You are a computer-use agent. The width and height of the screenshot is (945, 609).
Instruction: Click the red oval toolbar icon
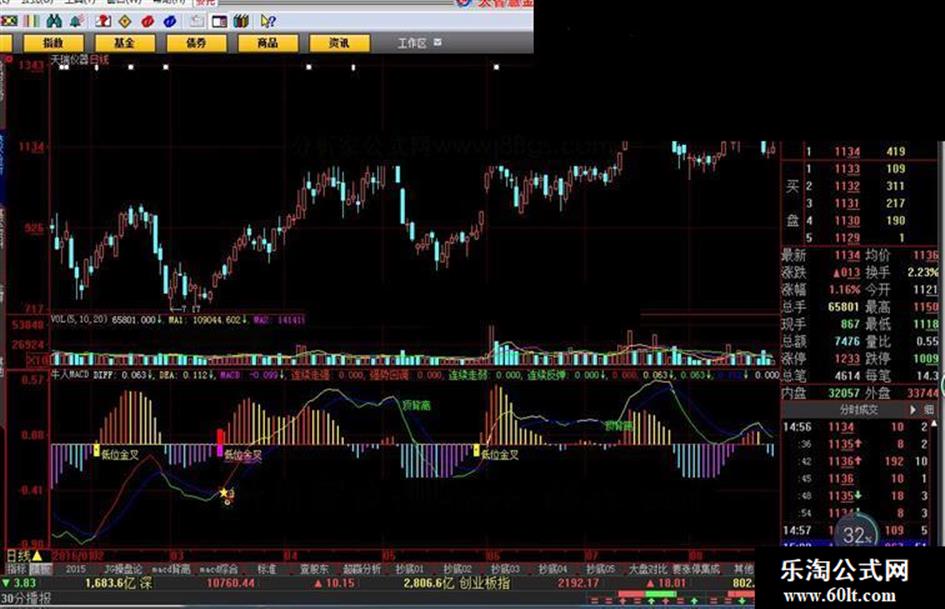147,21
